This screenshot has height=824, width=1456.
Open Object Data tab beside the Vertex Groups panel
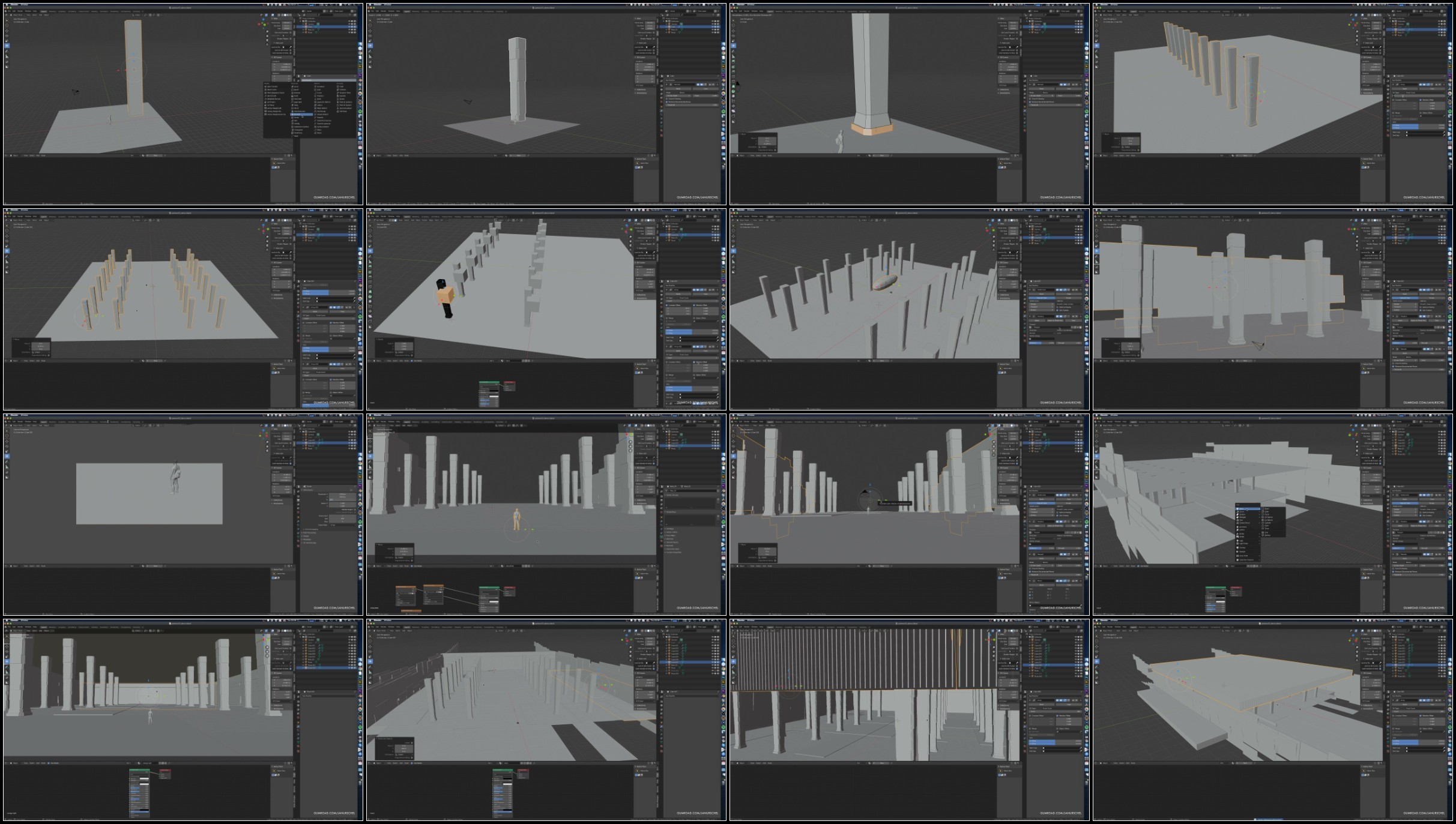tap(662, 537)
